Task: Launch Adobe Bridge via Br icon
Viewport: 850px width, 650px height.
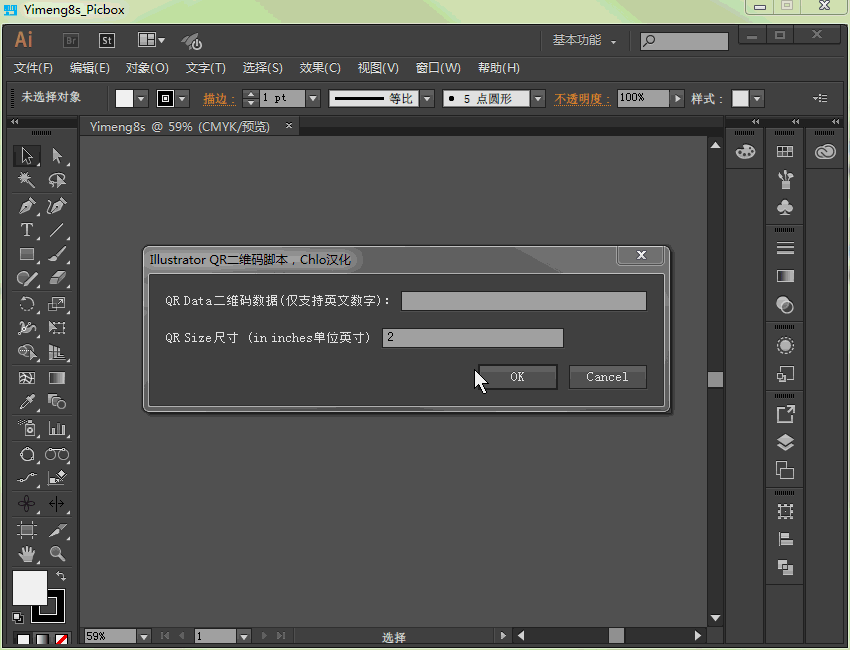Action: [71, 41]
